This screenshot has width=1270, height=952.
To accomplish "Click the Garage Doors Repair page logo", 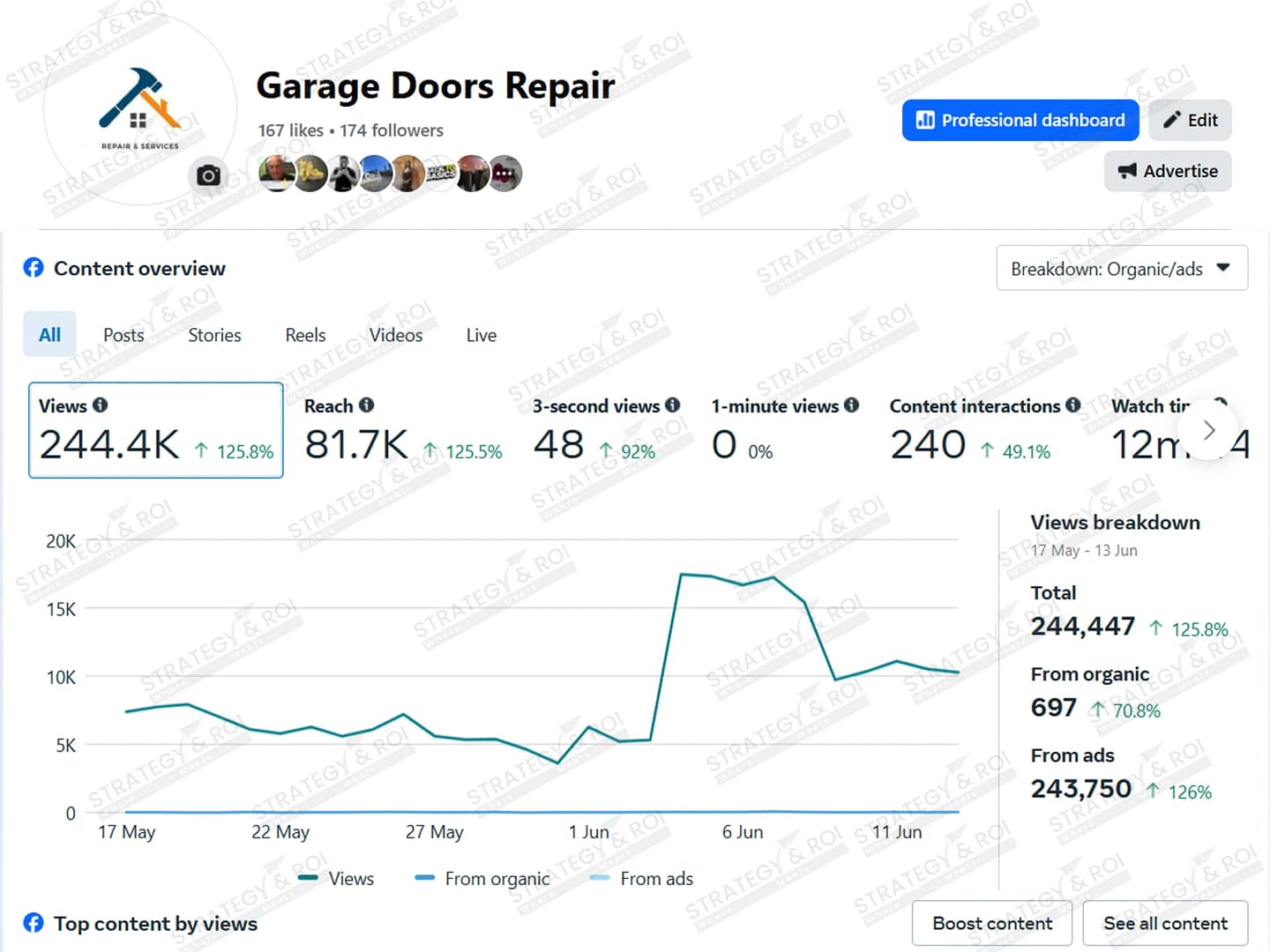I will pos(139,108).
